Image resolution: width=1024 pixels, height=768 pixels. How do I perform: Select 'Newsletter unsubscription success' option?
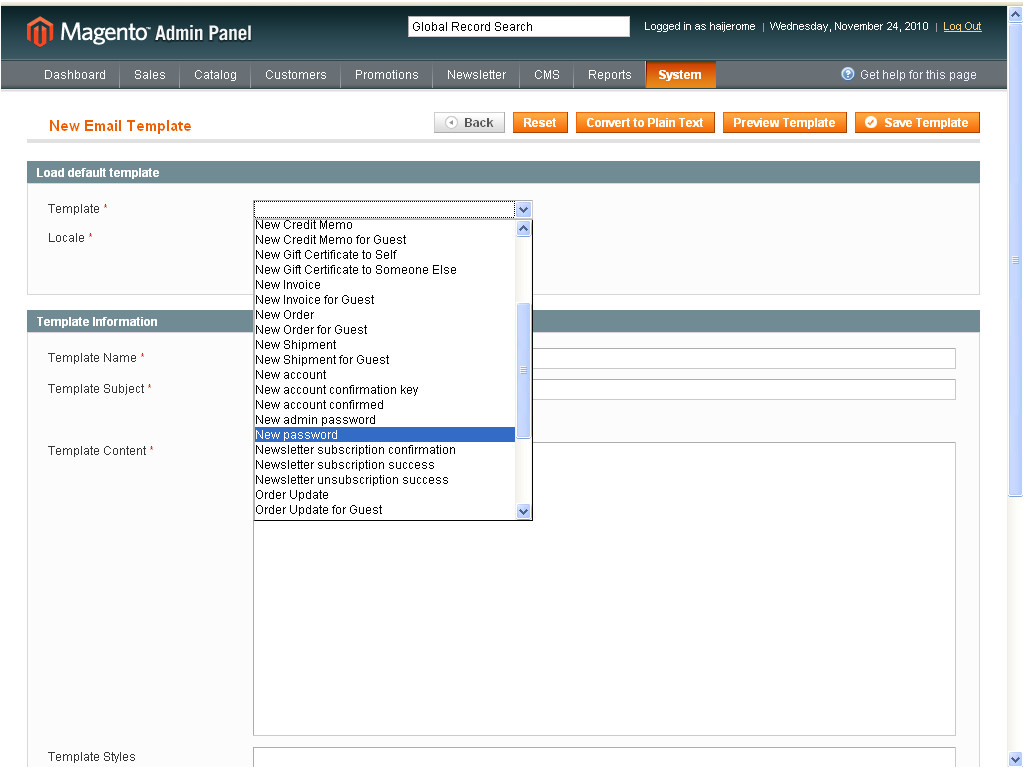coord(385,480)
